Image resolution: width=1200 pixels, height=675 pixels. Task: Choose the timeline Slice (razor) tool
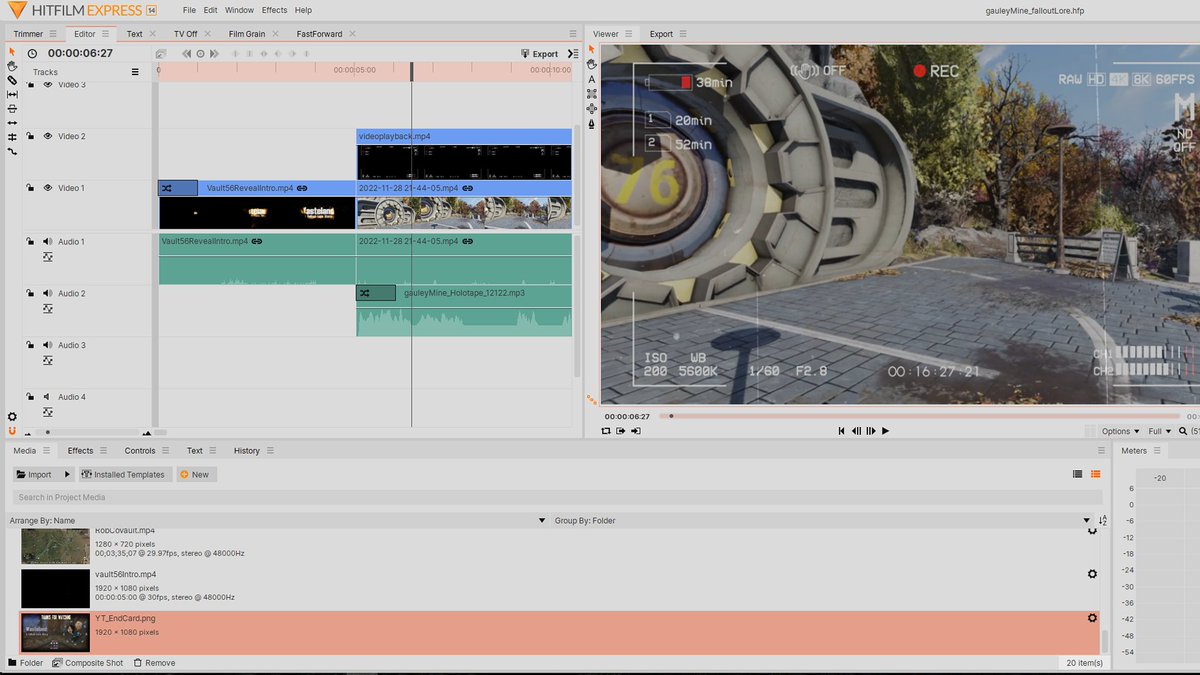(12, 80)
